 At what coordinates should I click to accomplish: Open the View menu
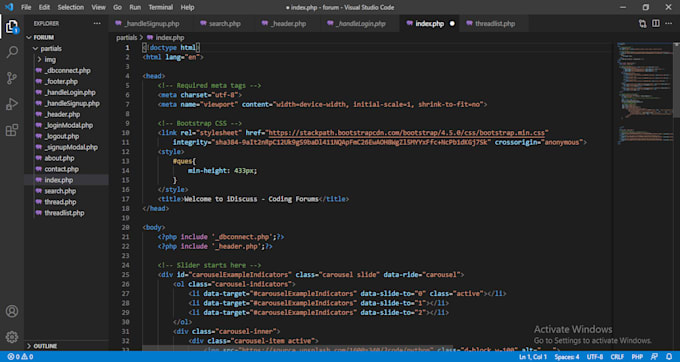click(x=98, y=7)
